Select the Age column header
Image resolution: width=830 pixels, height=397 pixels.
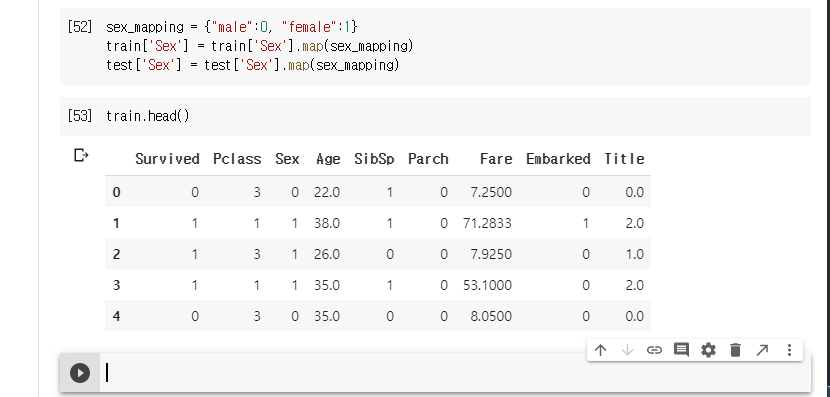click(x=328, y=159)
